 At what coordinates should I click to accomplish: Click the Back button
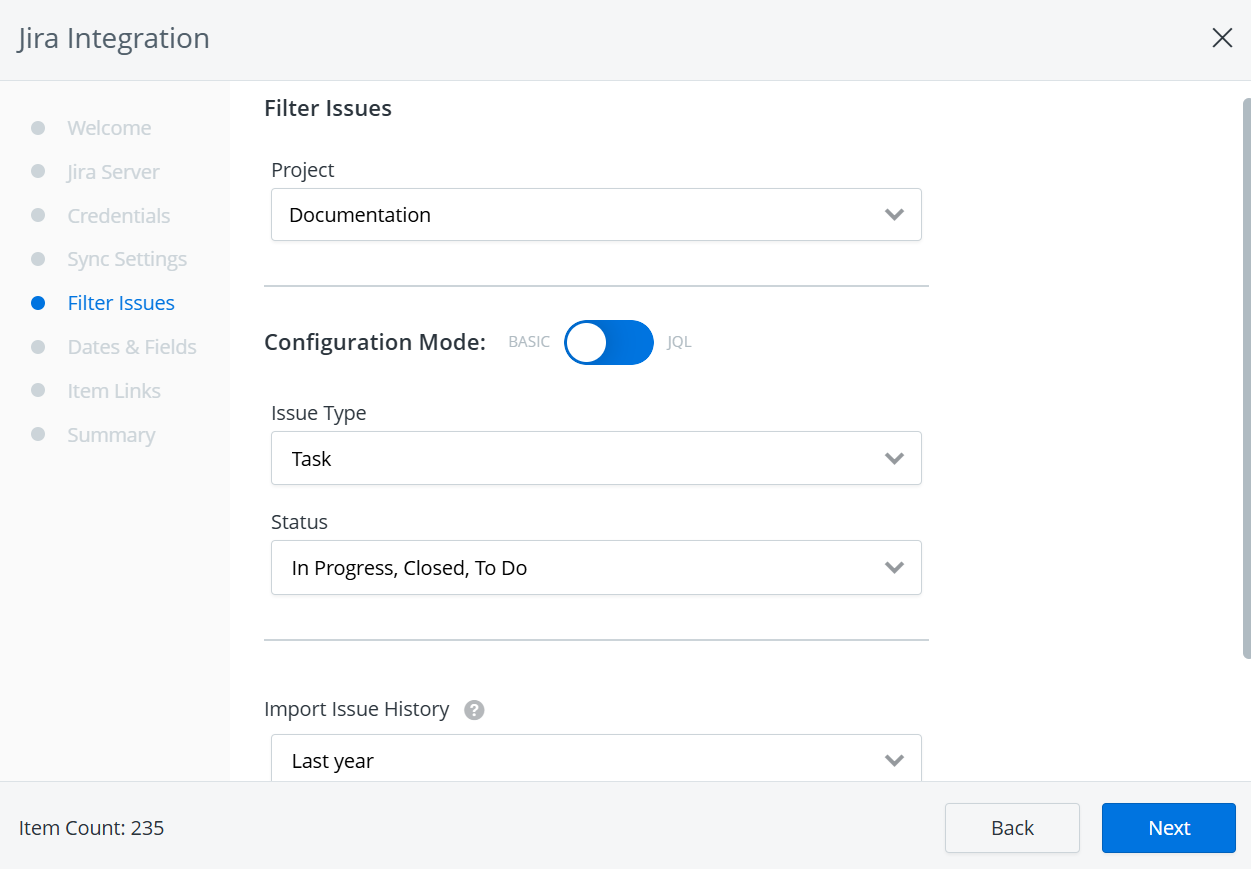pyautogui.click(x=1012, y=828)
